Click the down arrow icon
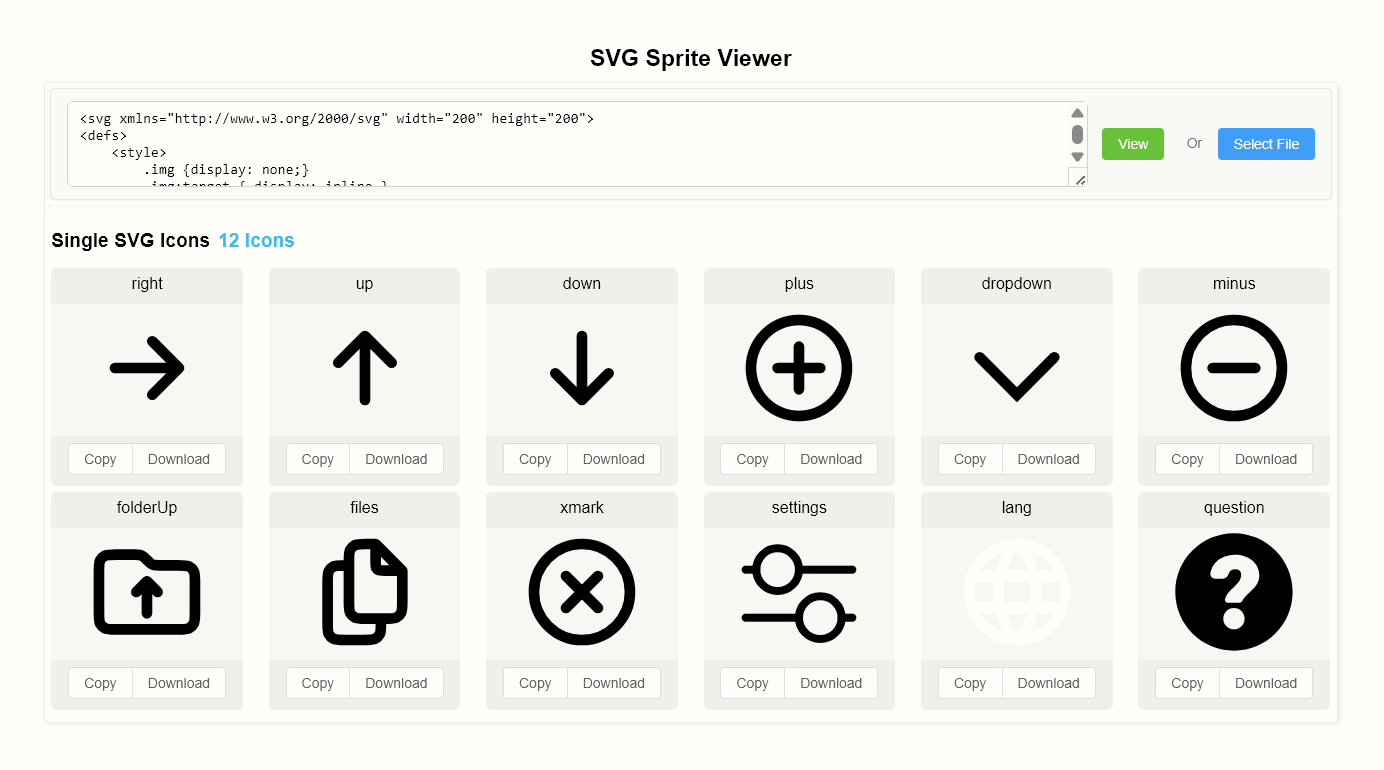 point(582,368)
